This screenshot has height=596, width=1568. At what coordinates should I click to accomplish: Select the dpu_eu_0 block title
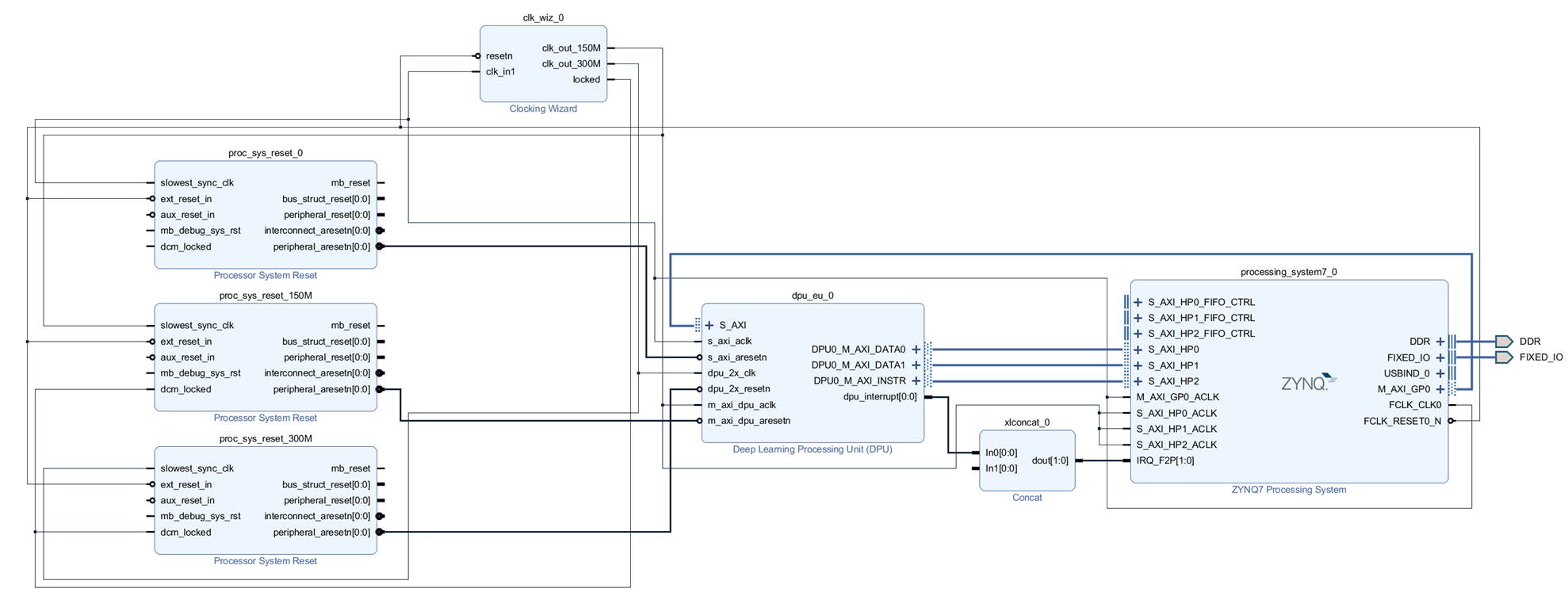point(813,296)
